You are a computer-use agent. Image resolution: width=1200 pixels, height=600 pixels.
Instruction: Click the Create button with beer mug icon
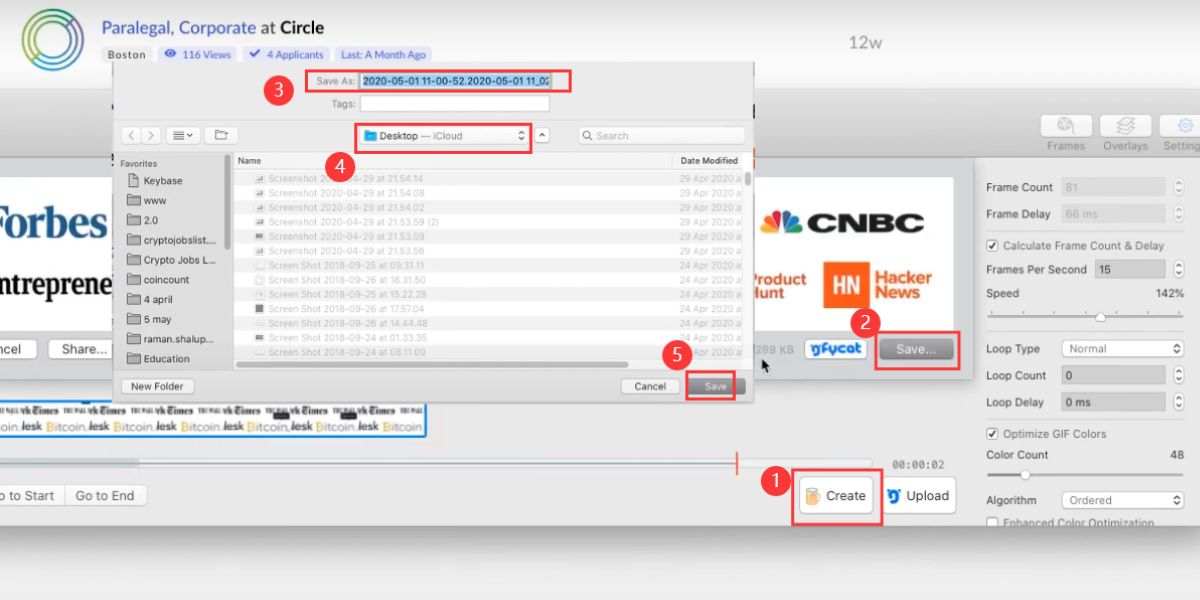[836, 495]
